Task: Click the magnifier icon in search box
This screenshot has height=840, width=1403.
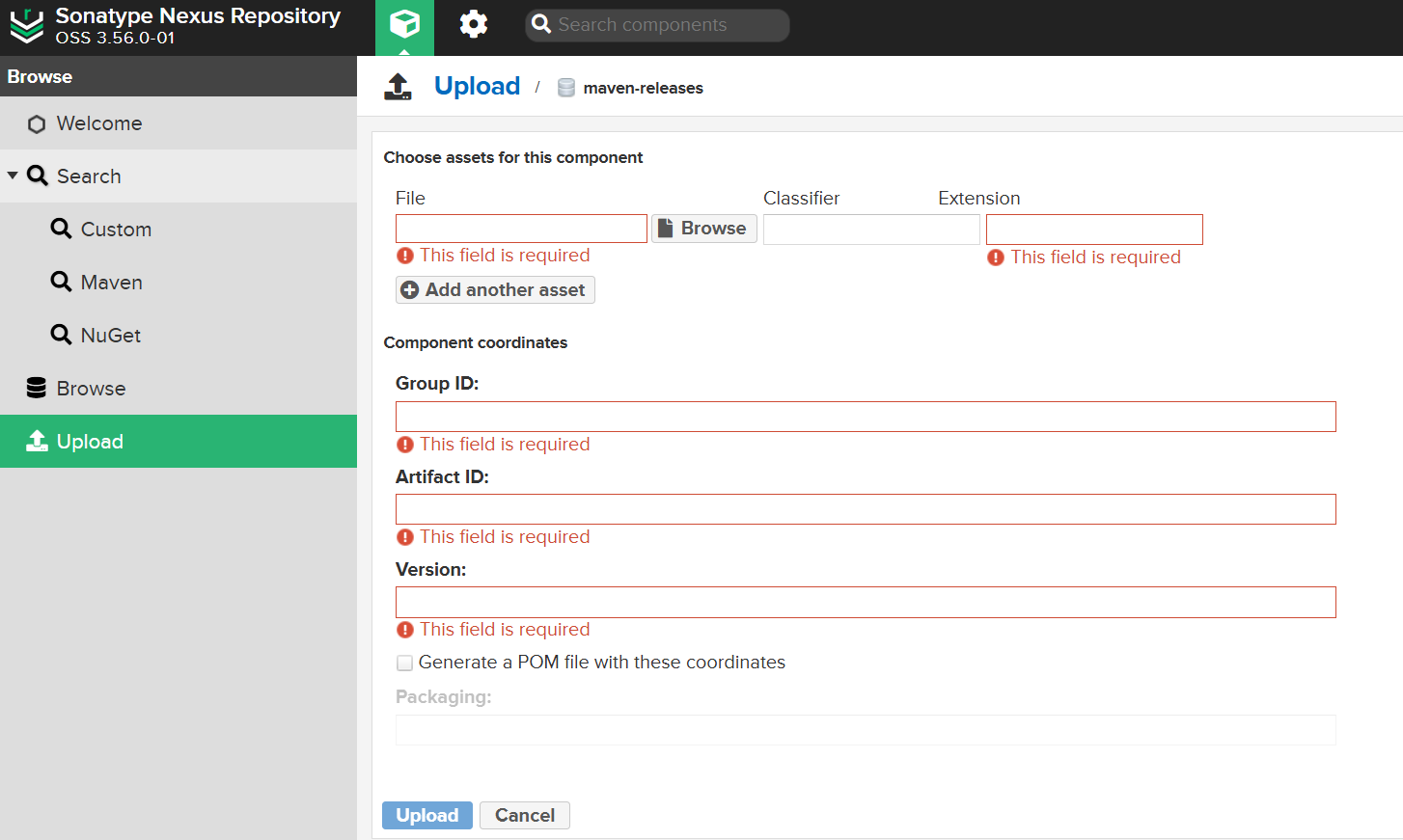Action: 541,24
